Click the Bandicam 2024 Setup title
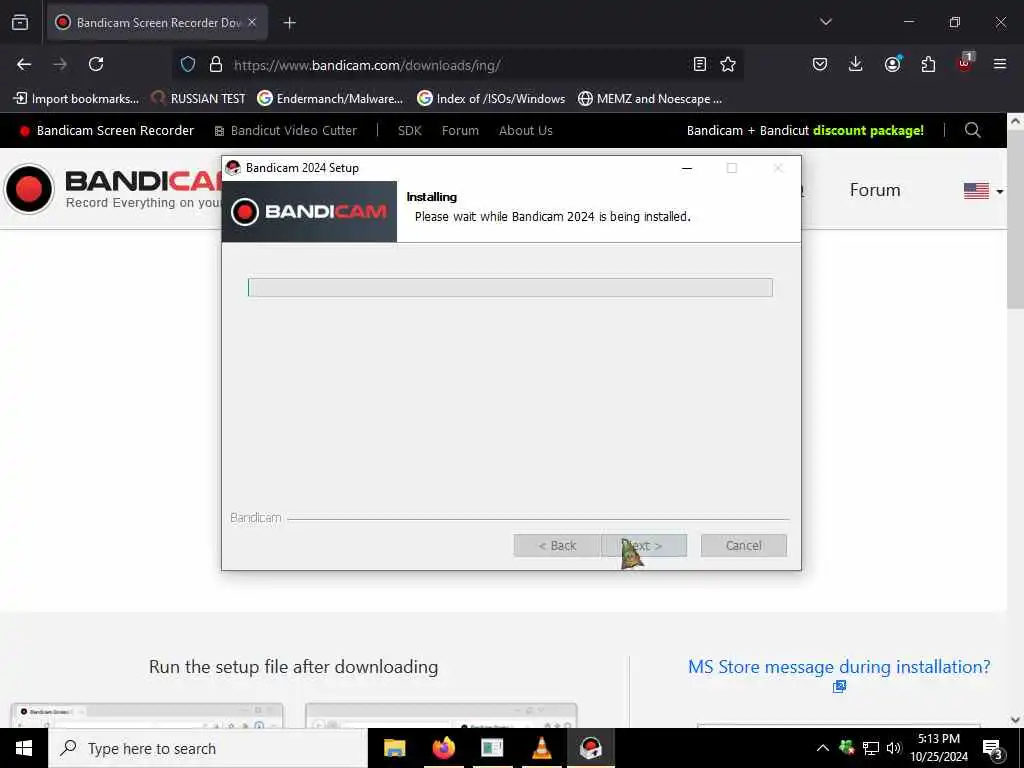This screenshot has width=1024, height=768. [302, 168]
